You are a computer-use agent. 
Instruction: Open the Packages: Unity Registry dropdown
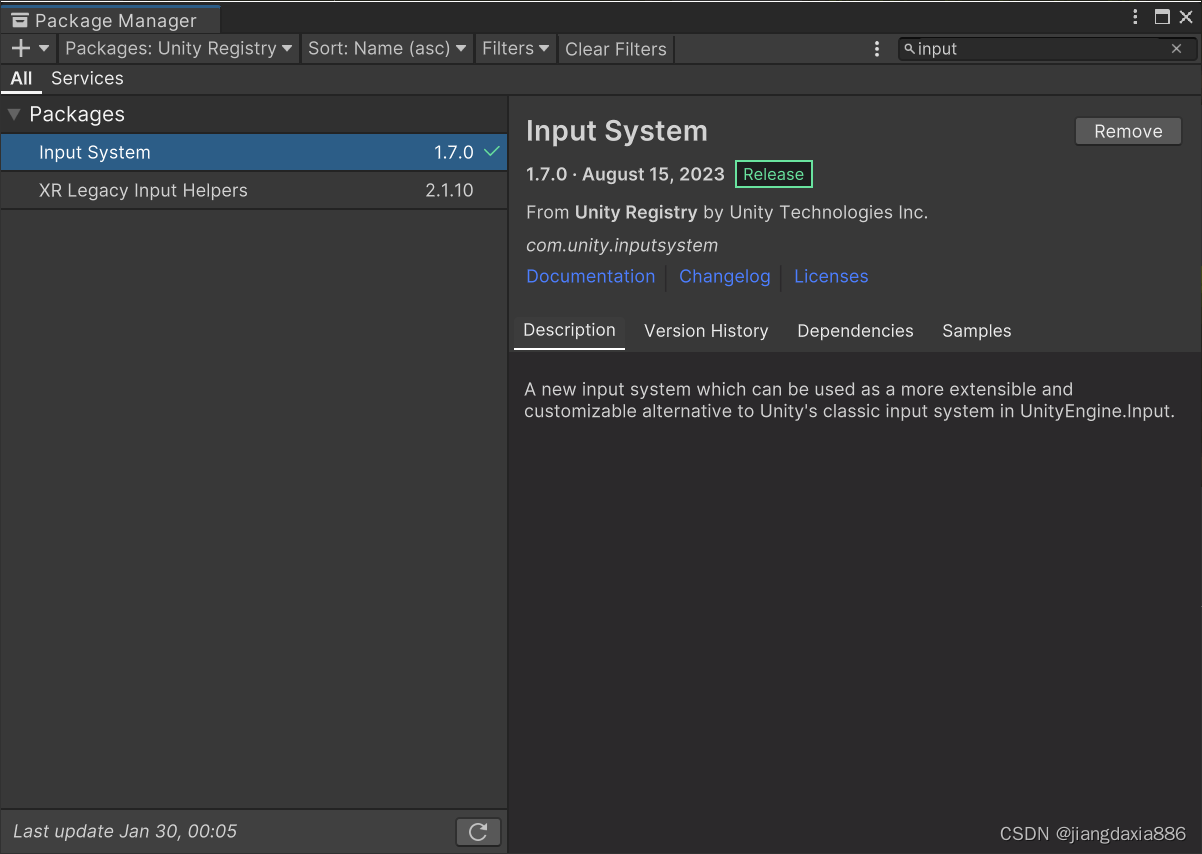pyautogui.click(x=179, y=48)
